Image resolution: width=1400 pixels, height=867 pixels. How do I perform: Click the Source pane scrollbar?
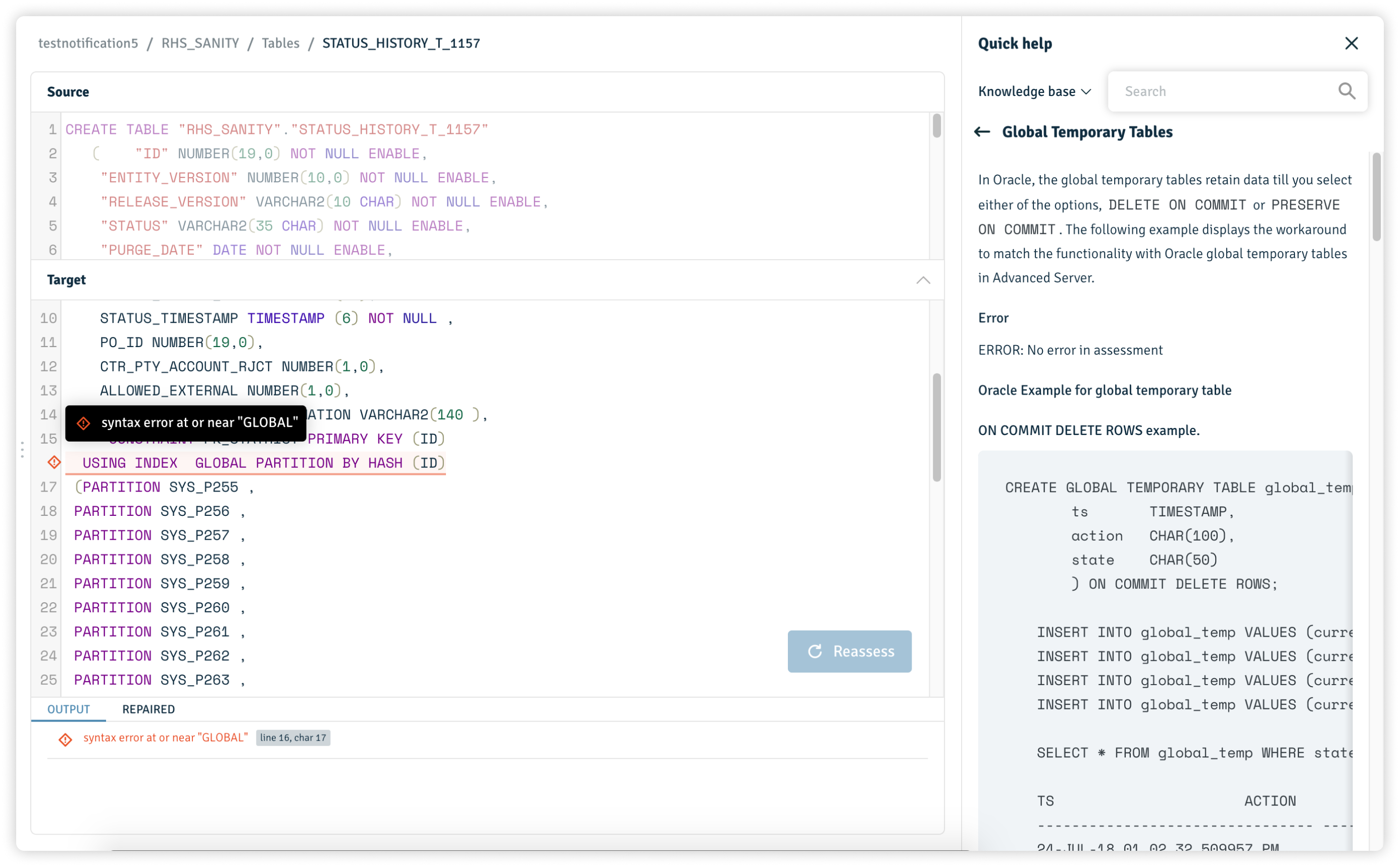point(936,126)
